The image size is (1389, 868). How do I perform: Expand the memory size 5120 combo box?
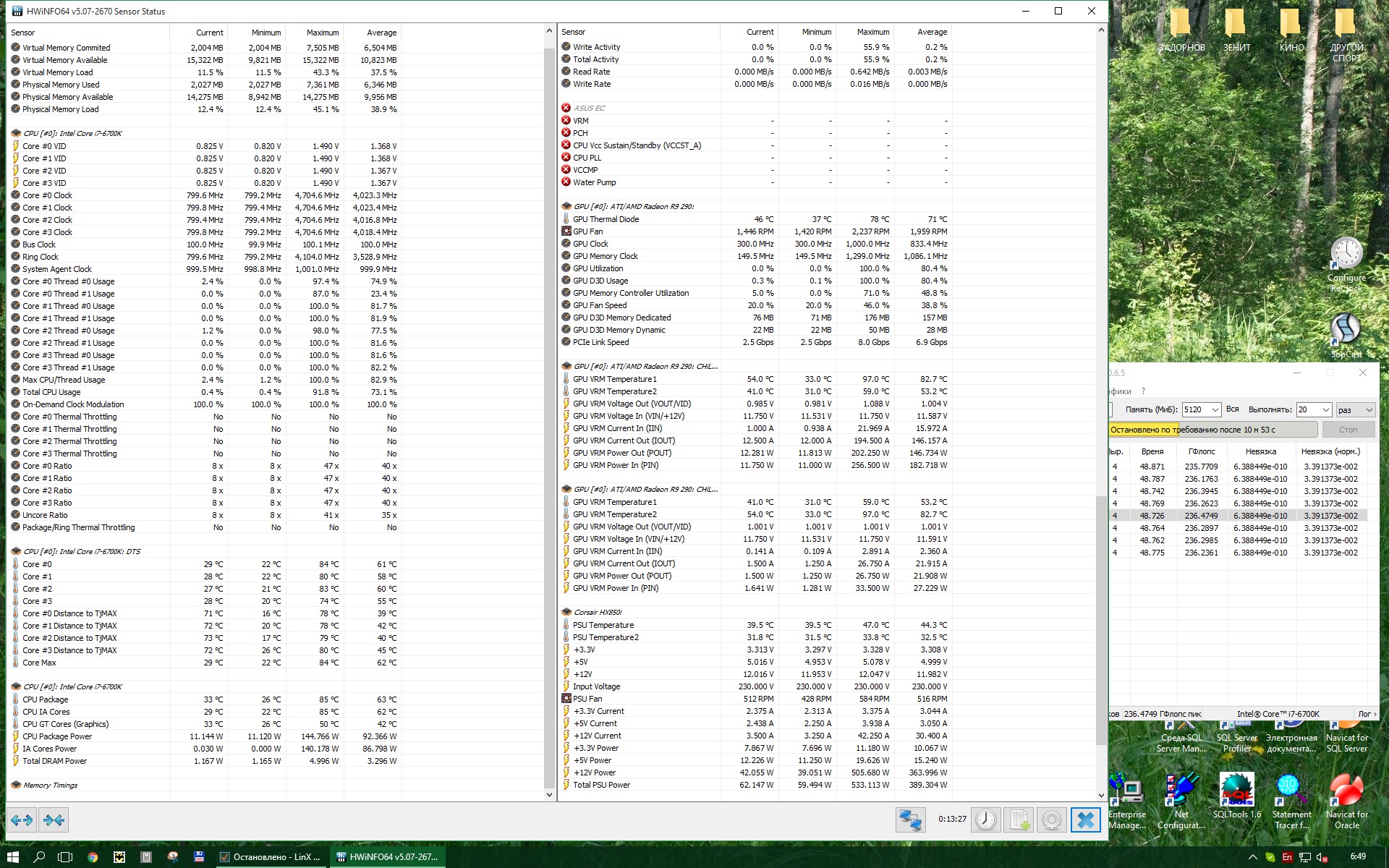pos(1215,410)
